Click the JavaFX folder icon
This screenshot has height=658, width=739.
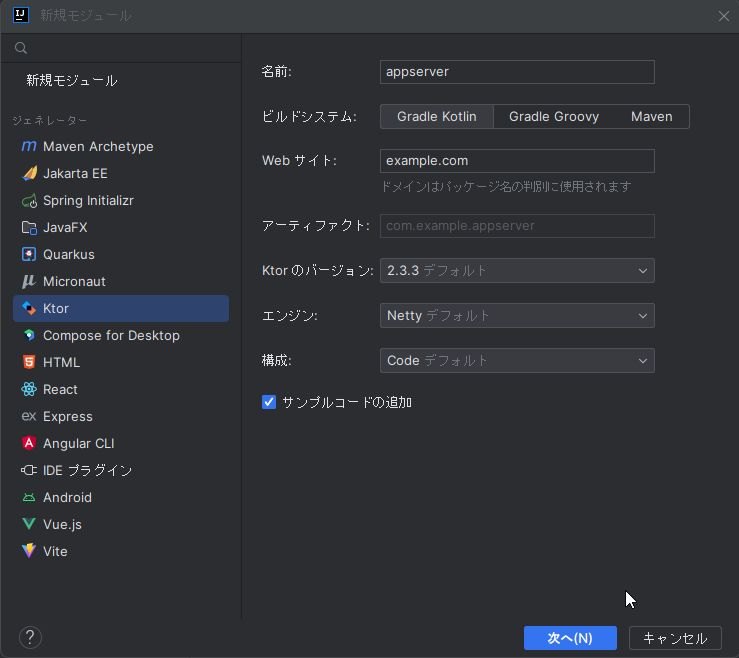[29, 228]
